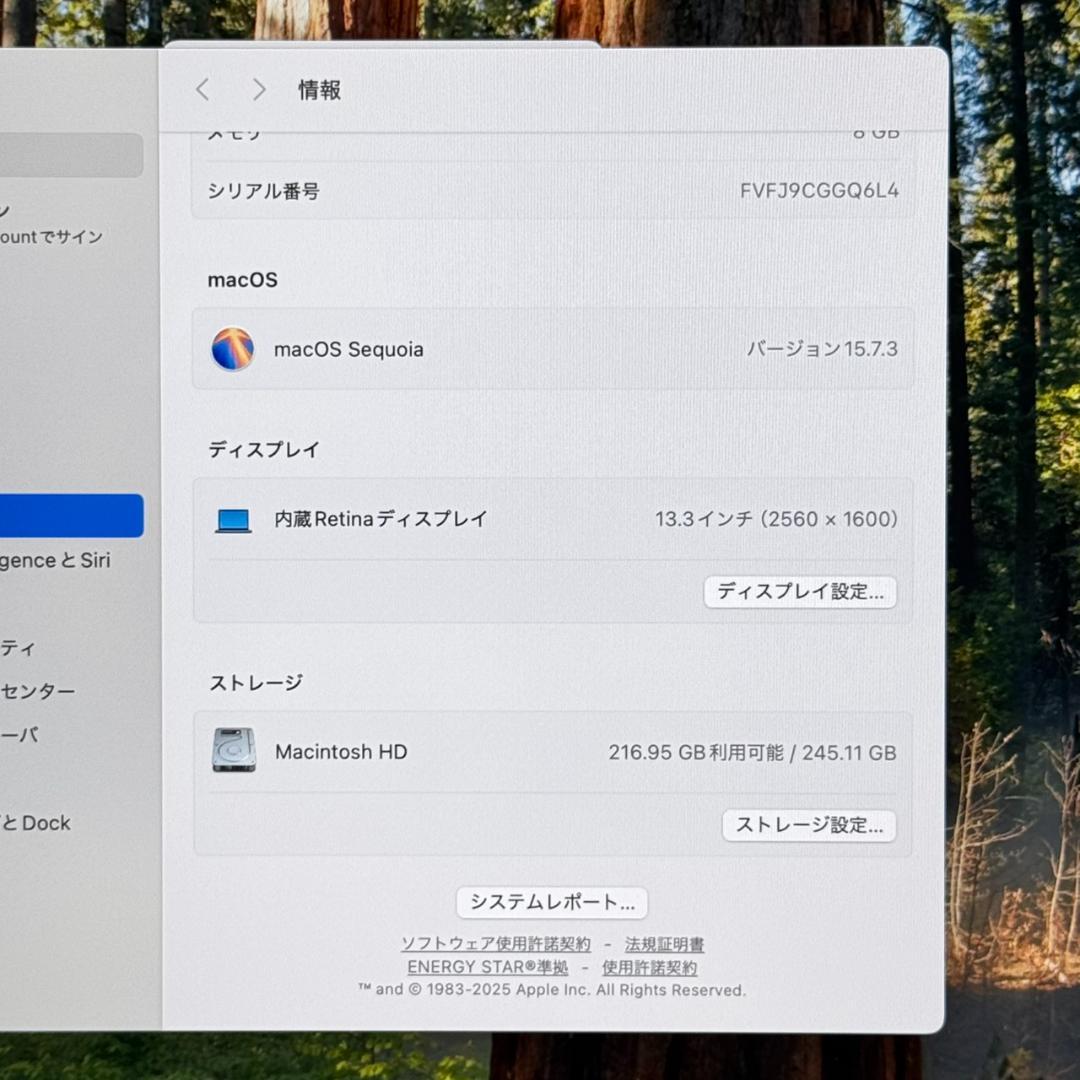Click the シリアル番号 row
The width and height of the screenshot is (1080, 1080).
[552, 190]
